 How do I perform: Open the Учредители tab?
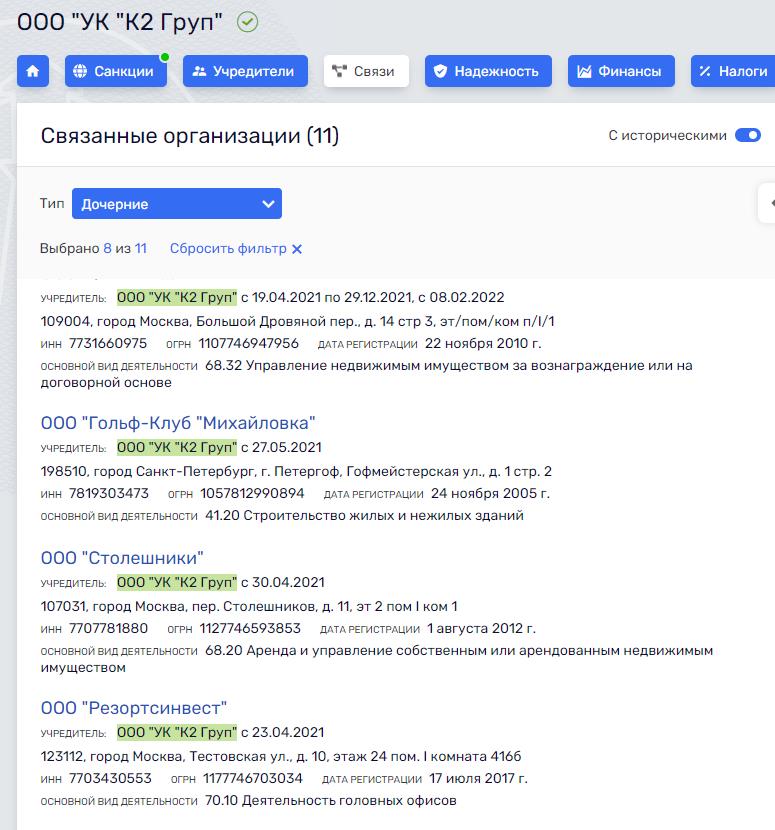pos(245,71)
